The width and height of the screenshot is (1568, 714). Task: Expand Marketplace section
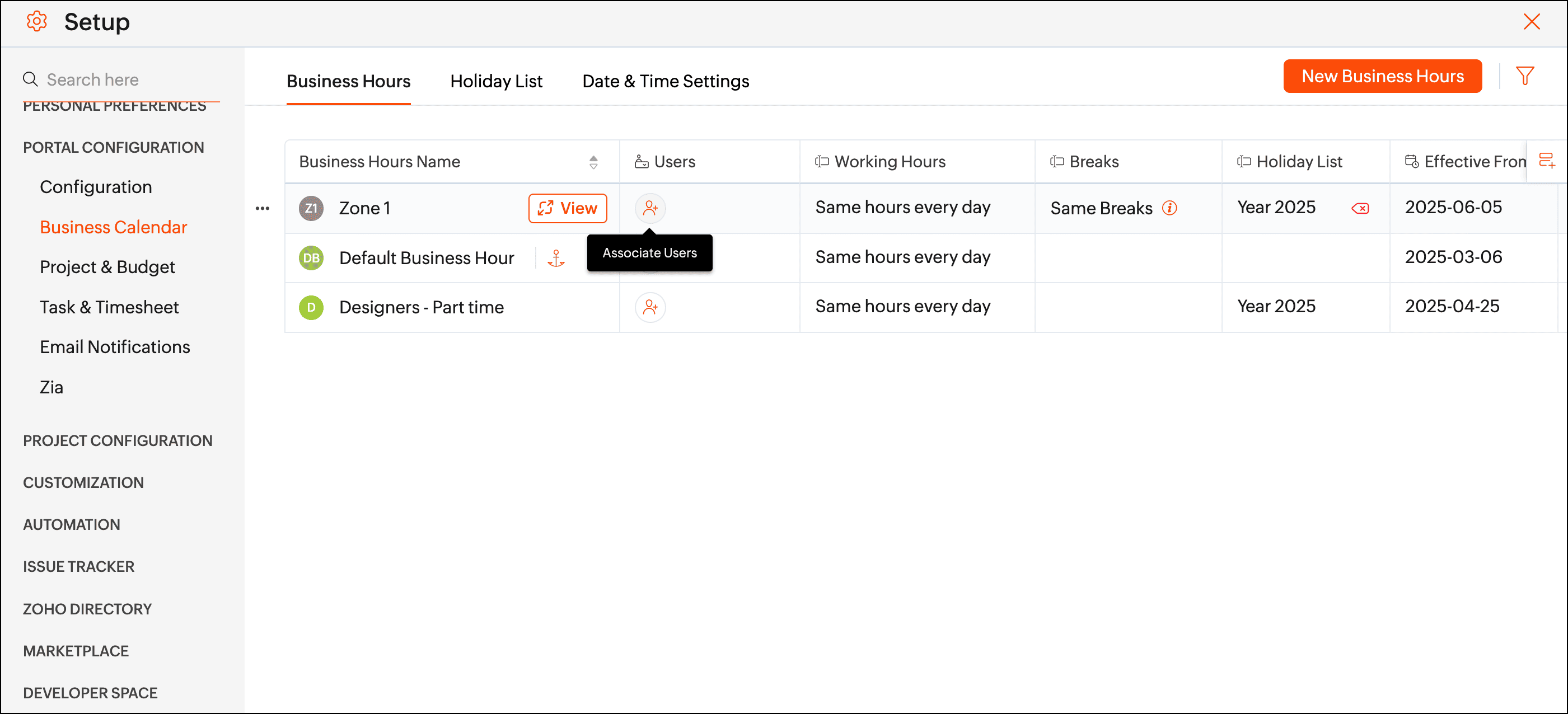(x=76, y=651)
